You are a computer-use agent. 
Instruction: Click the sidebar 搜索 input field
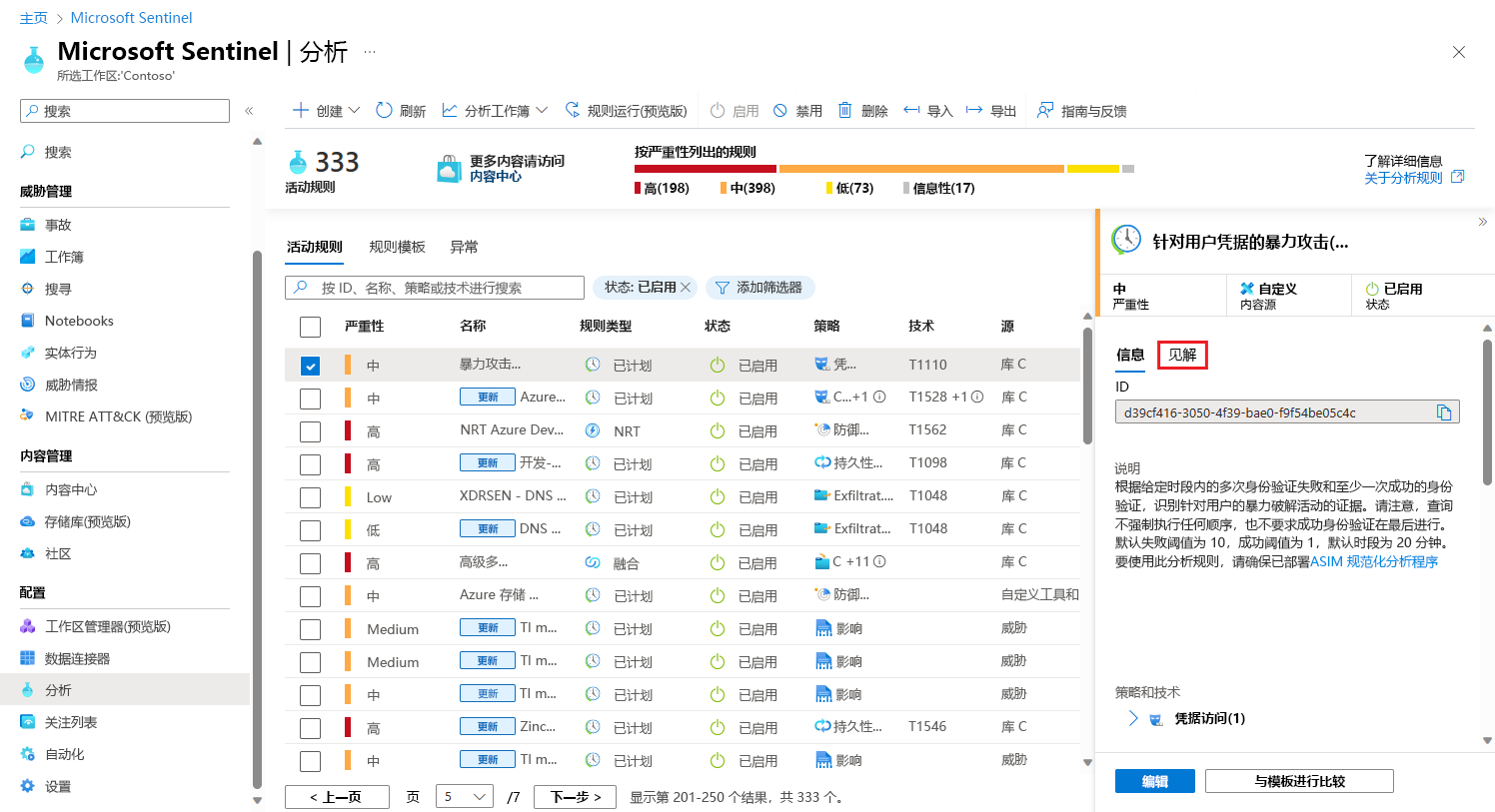tap(125, 111)
